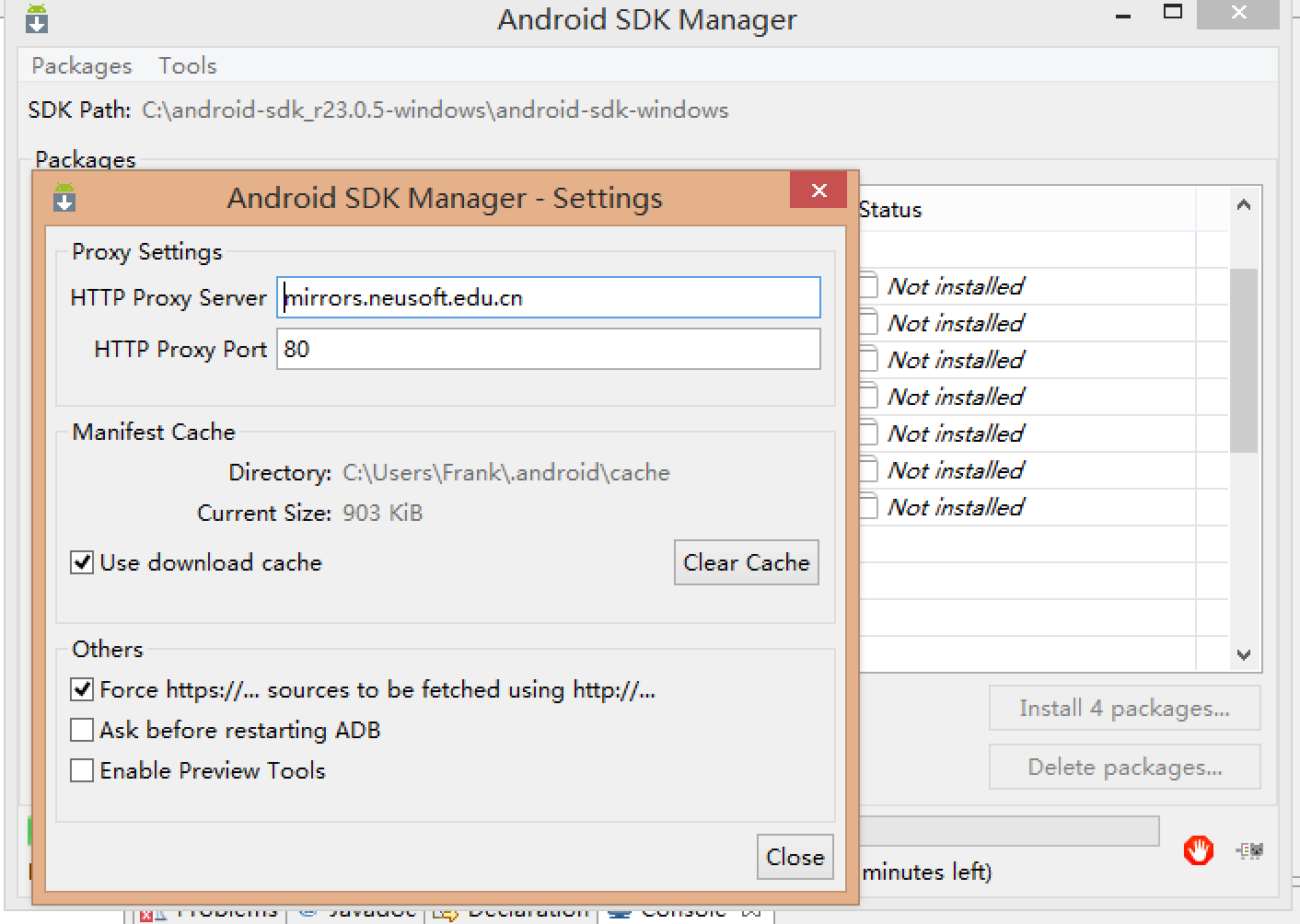Click the download progress bar
1300x924 pixels.
pos(1009,830)
